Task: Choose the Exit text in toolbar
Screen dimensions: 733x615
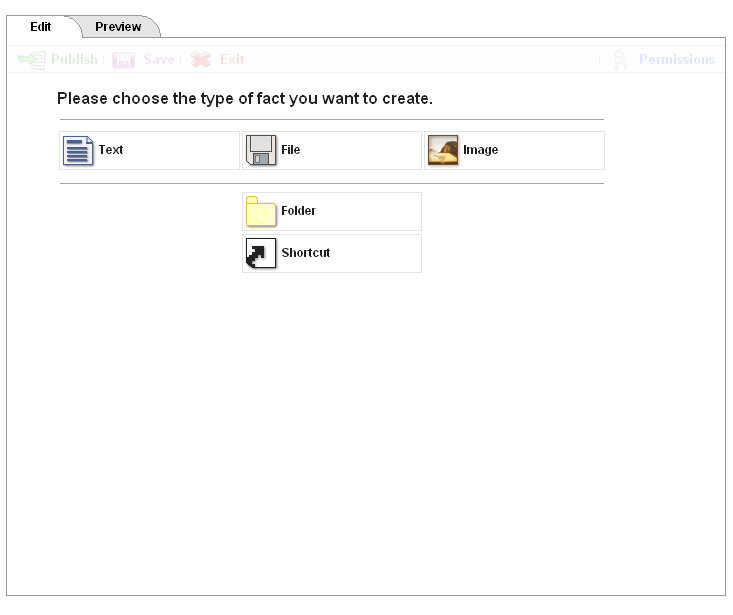Action: [x=232, y=60]
